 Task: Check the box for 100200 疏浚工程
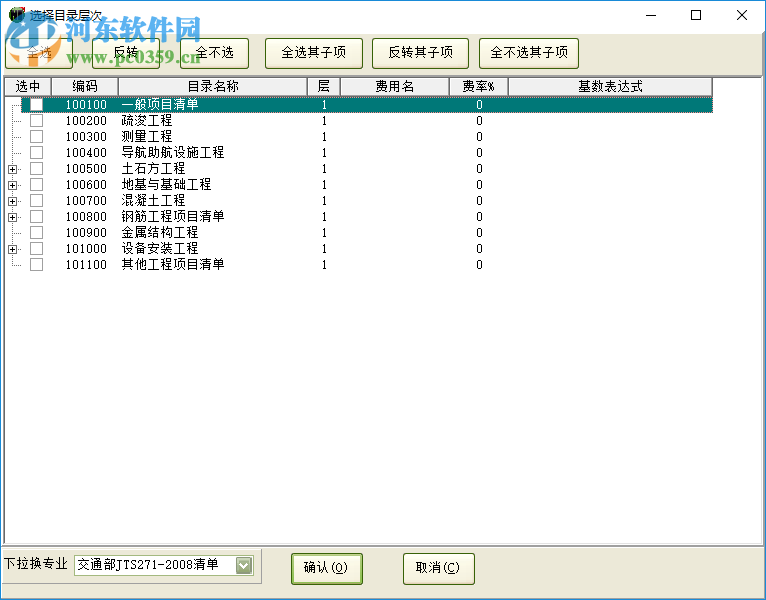[x=36, y=121]
